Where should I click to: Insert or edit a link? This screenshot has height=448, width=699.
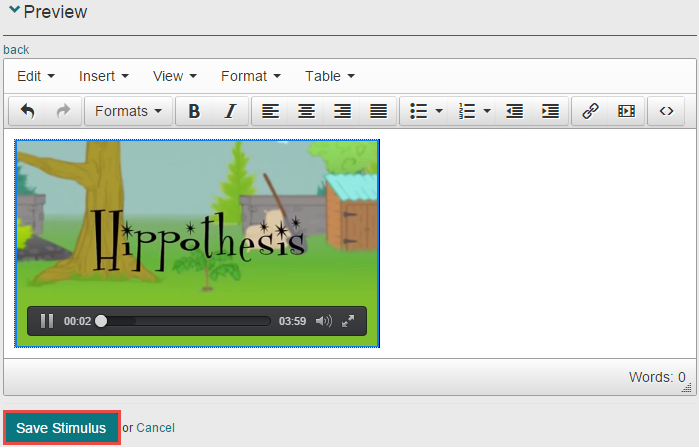coord(590,111)
